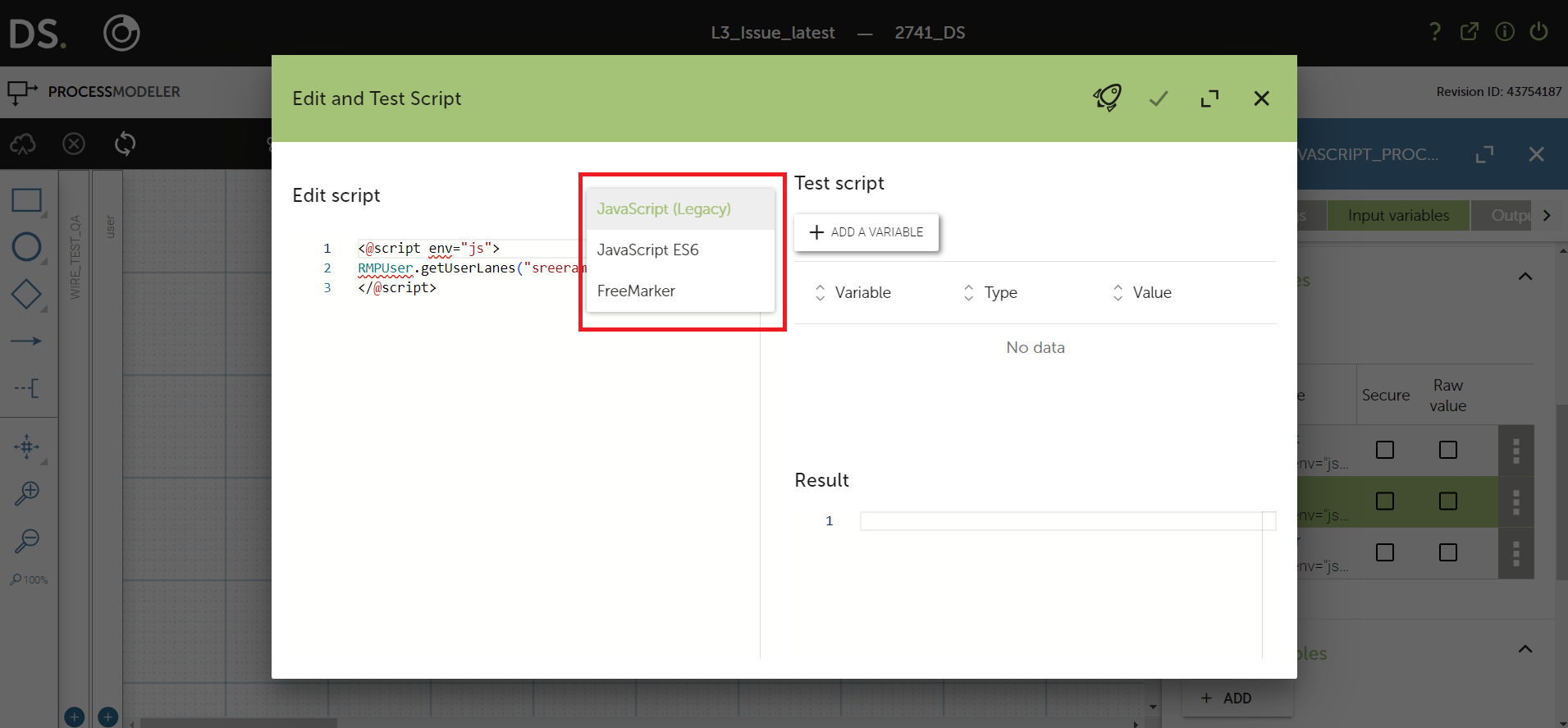Run the script test via rocket icon
Screen dimensions: 1568x728
[1107, 98]
